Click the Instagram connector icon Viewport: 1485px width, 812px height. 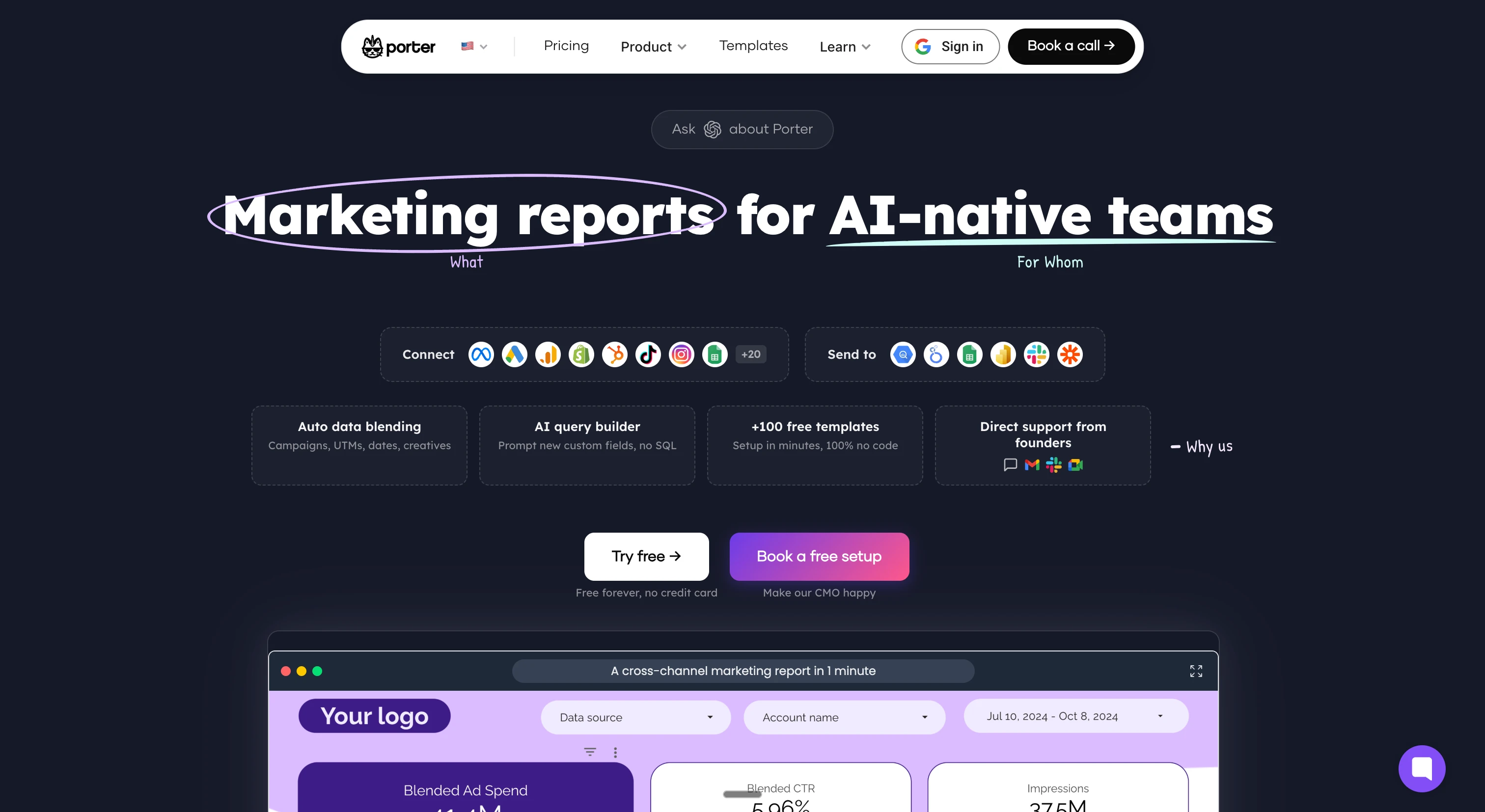click(x=682, y=354)
